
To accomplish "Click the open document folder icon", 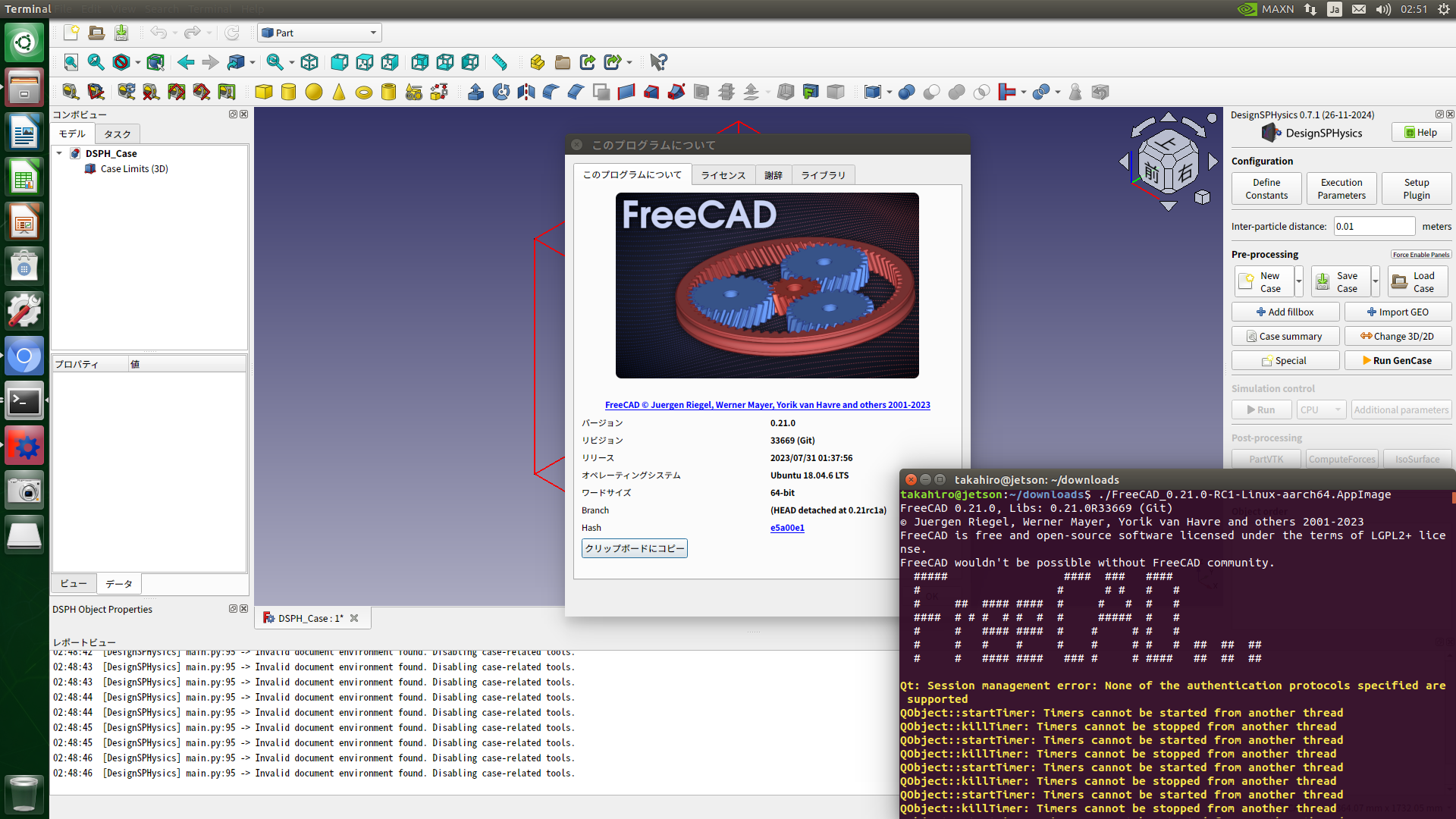I will 96,33.
